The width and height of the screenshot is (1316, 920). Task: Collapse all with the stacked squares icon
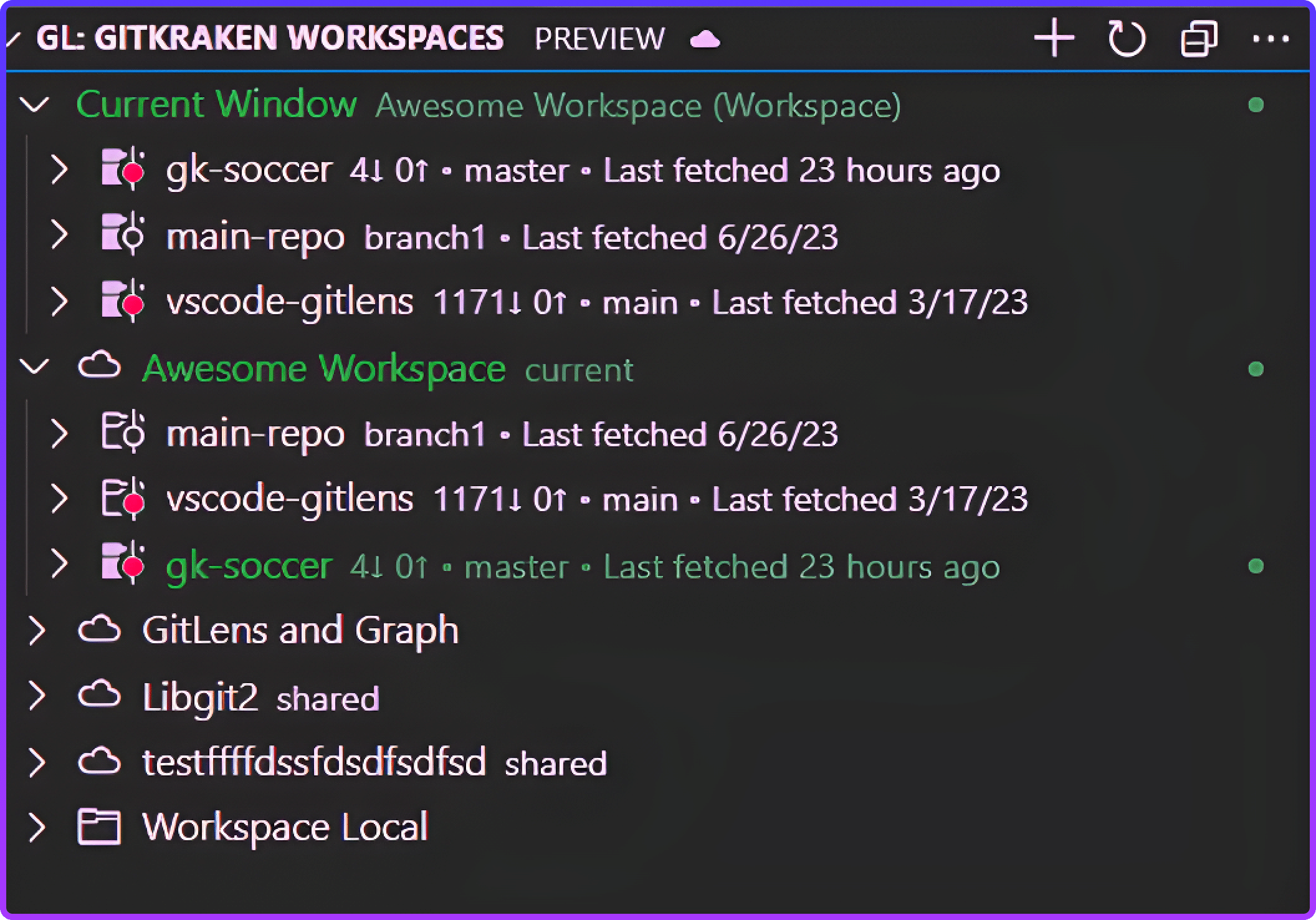point(1199,39)
